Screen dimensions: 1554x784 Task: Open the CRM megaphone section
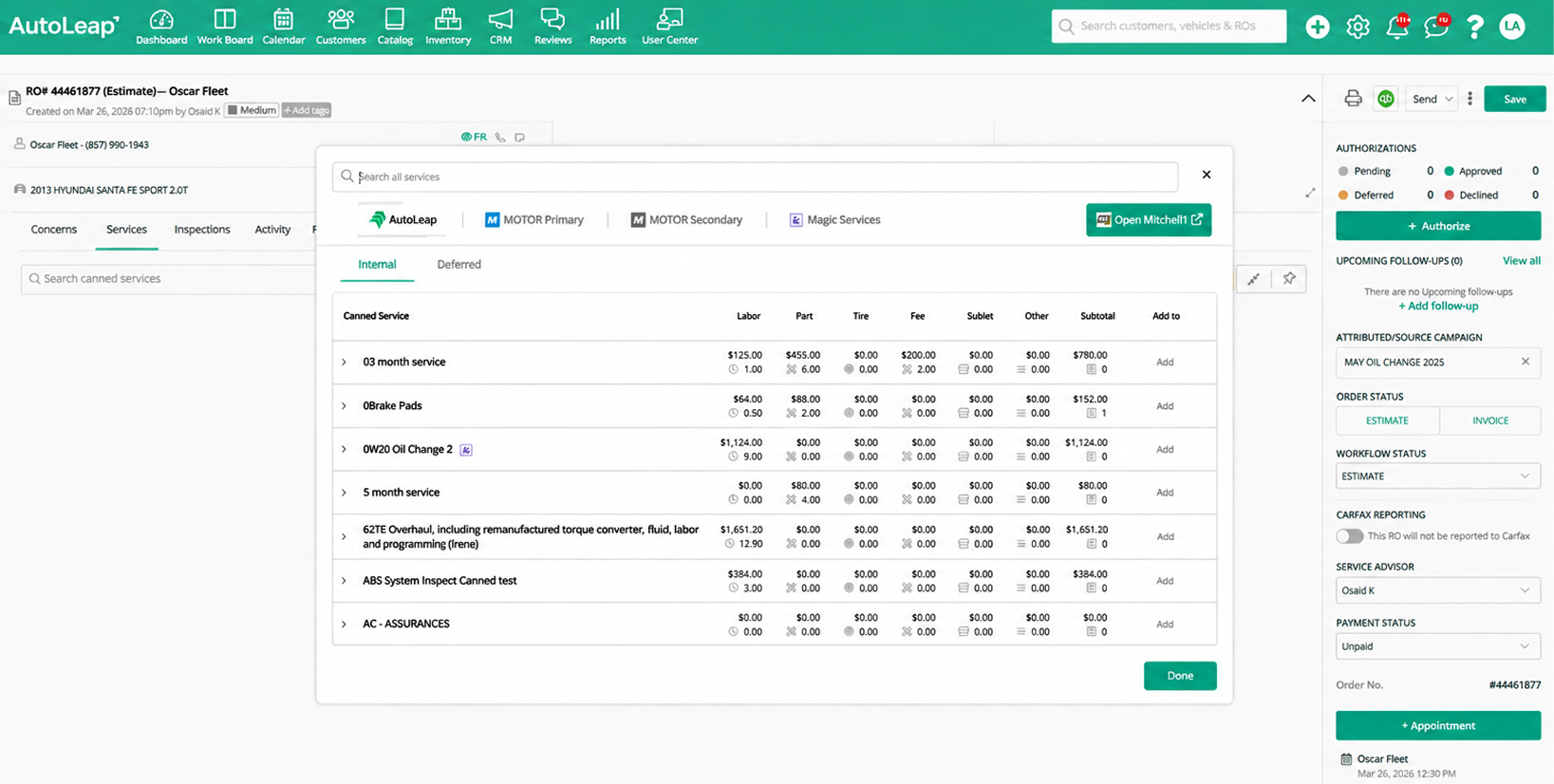(500, 27)
